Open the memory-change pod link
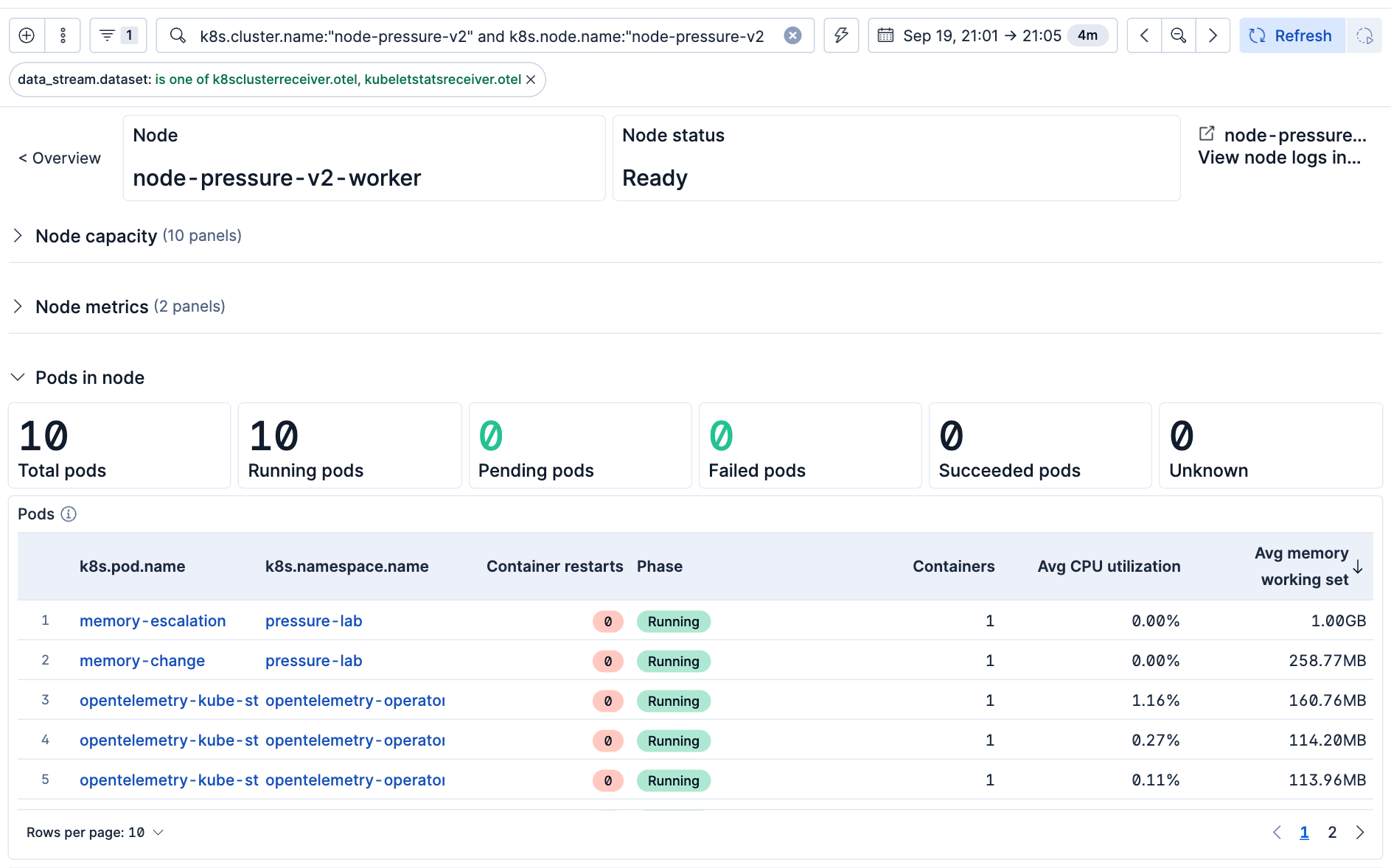1391x868 pixels. point(142,661)
